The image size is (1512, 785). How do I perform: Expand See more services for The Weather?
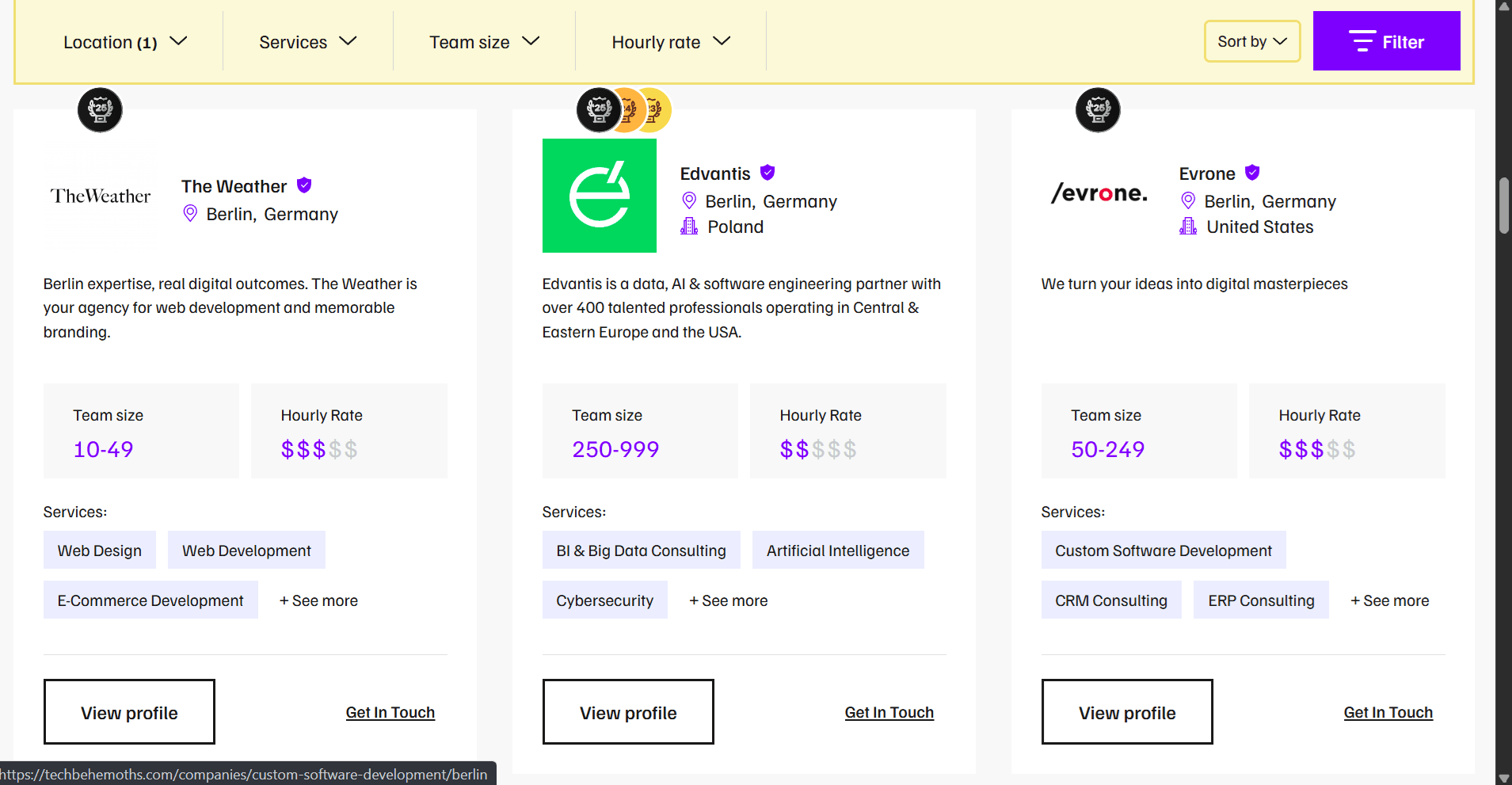pyautogui.click(x=318, y=600)
